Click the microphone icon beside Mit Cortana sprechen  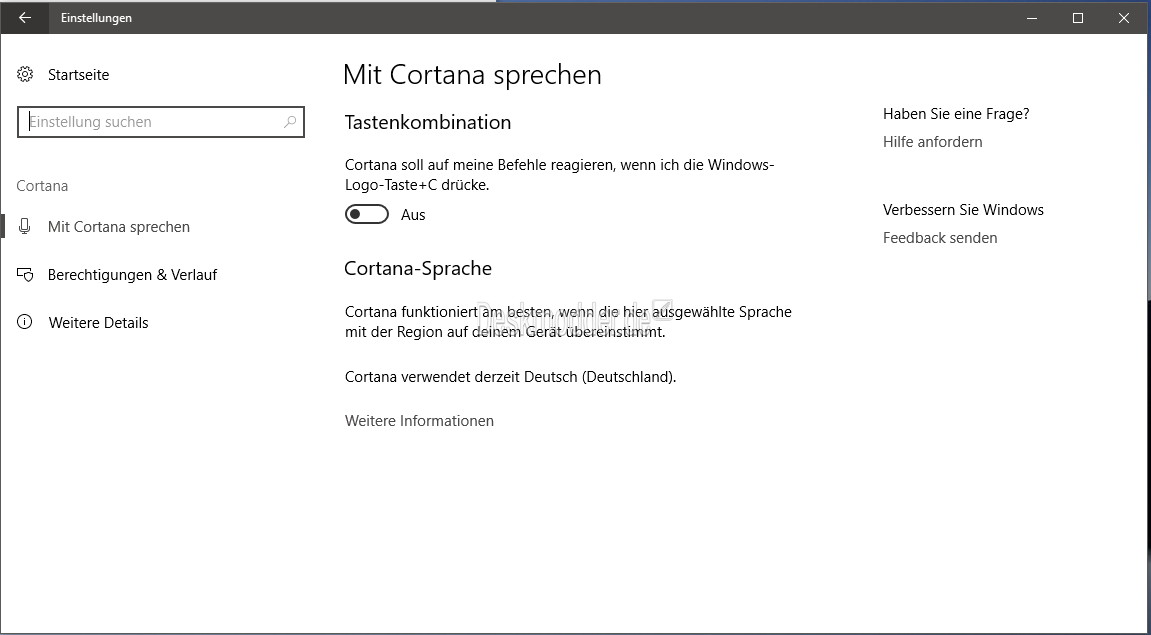click(25, 227)
